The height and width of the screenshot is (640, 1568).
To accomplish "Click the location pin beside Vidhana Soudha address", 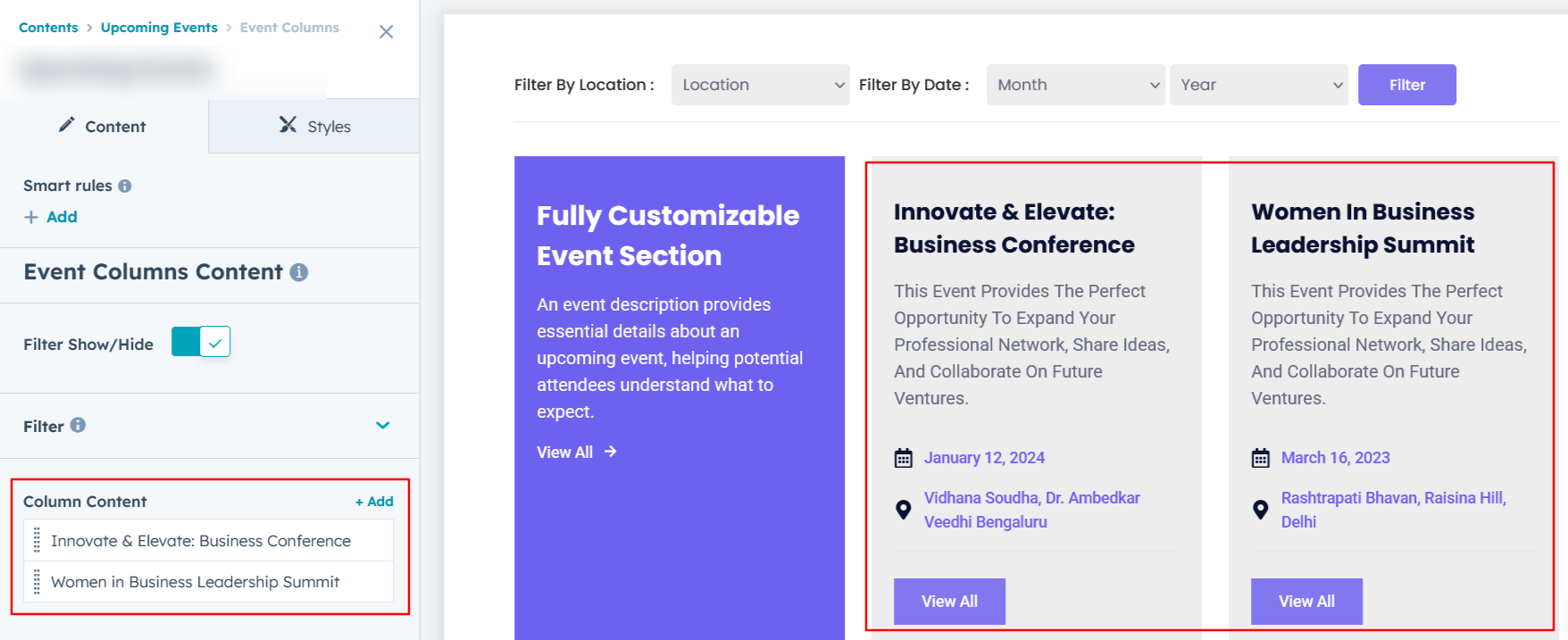I will [x=904, y=510].
